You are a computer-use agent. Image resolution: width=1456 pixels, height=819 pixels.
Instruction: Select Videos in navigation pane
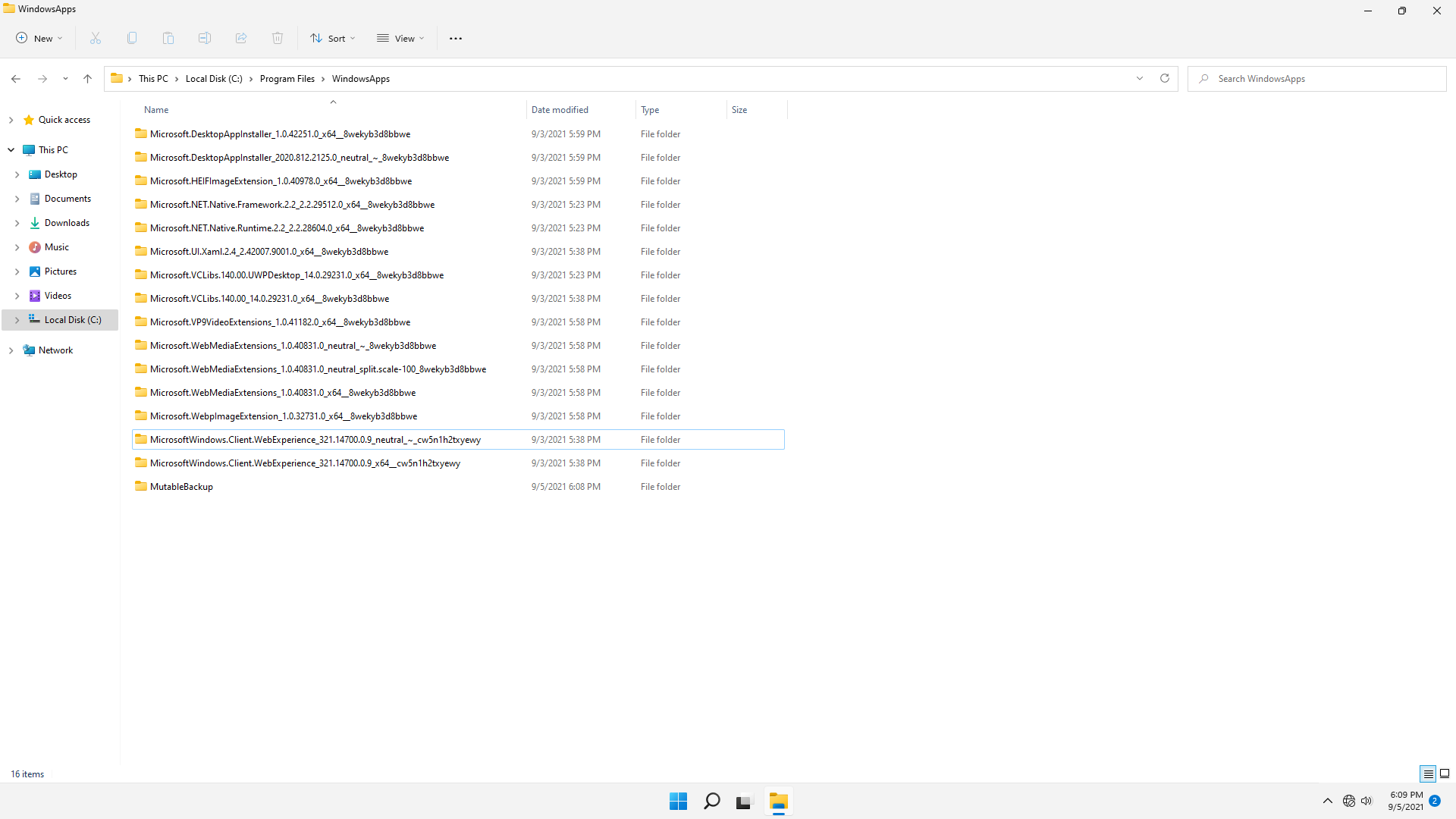click(58, 296)
